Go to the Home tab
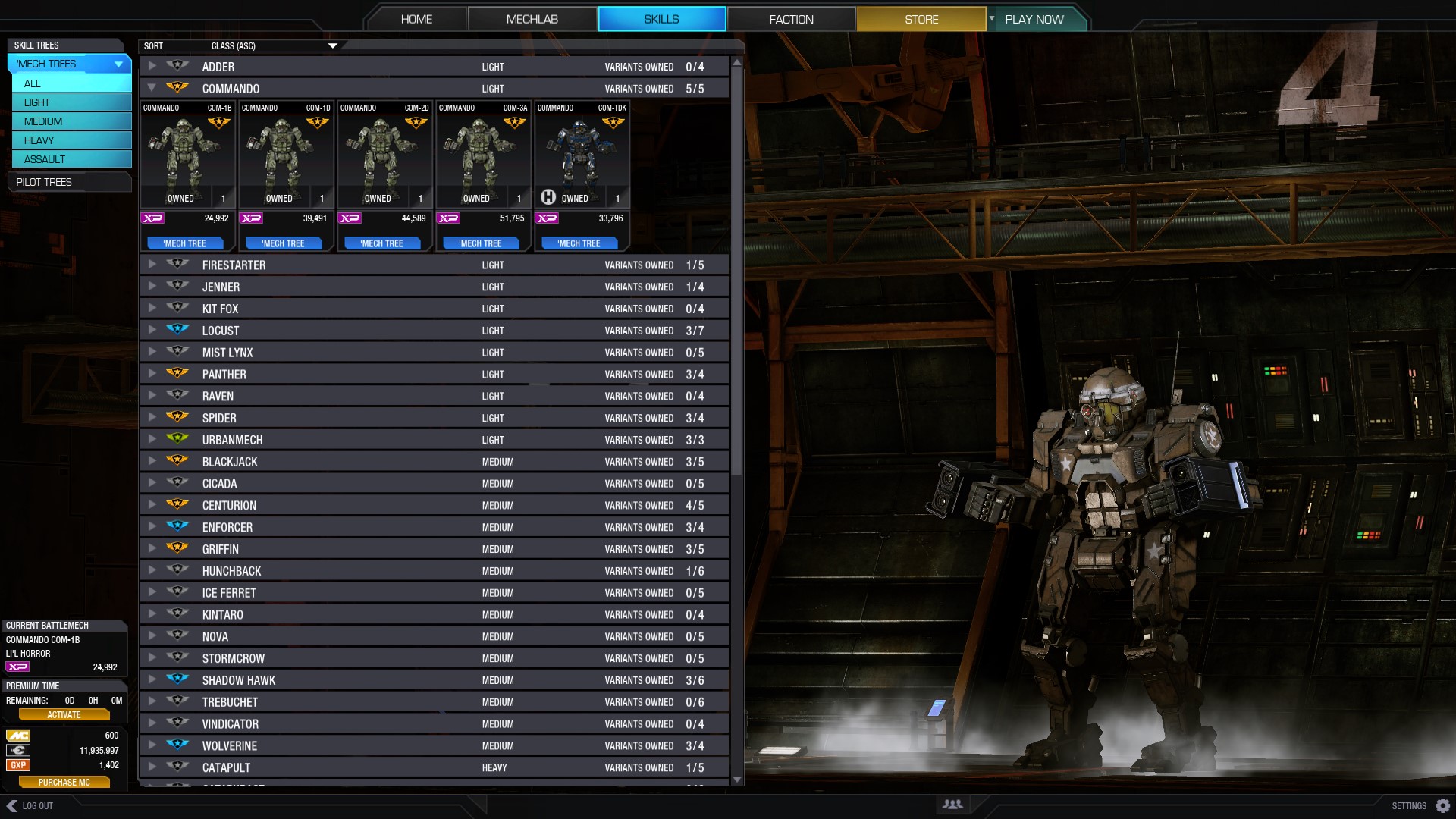1456x819 pixels. click(x=416, y=19)
